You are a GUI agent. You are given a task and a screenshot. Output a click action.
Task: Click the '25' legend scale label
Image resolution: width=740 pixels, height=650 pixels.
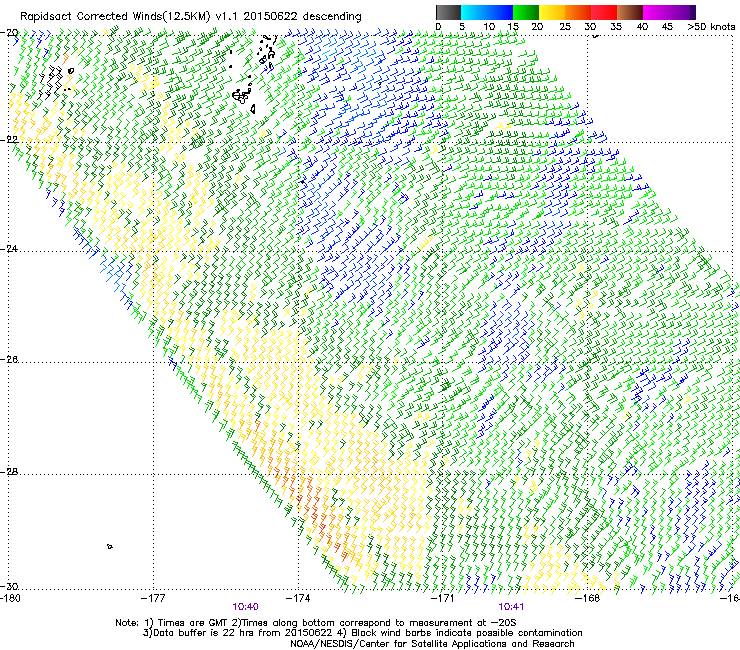pyautogui.click(x=565, y=27)
